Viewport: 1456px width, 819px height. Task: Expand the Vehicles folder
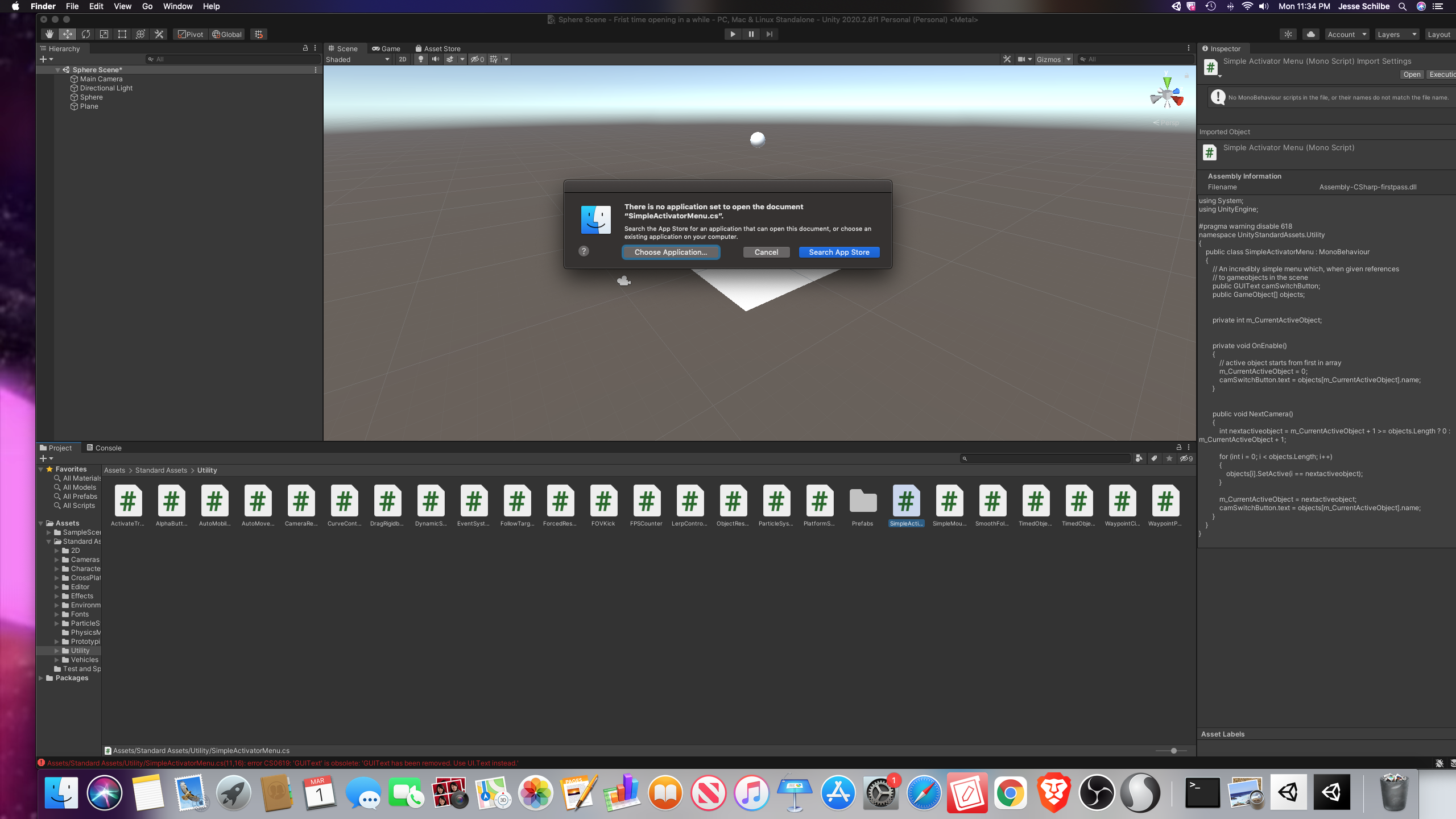[57, 660]
